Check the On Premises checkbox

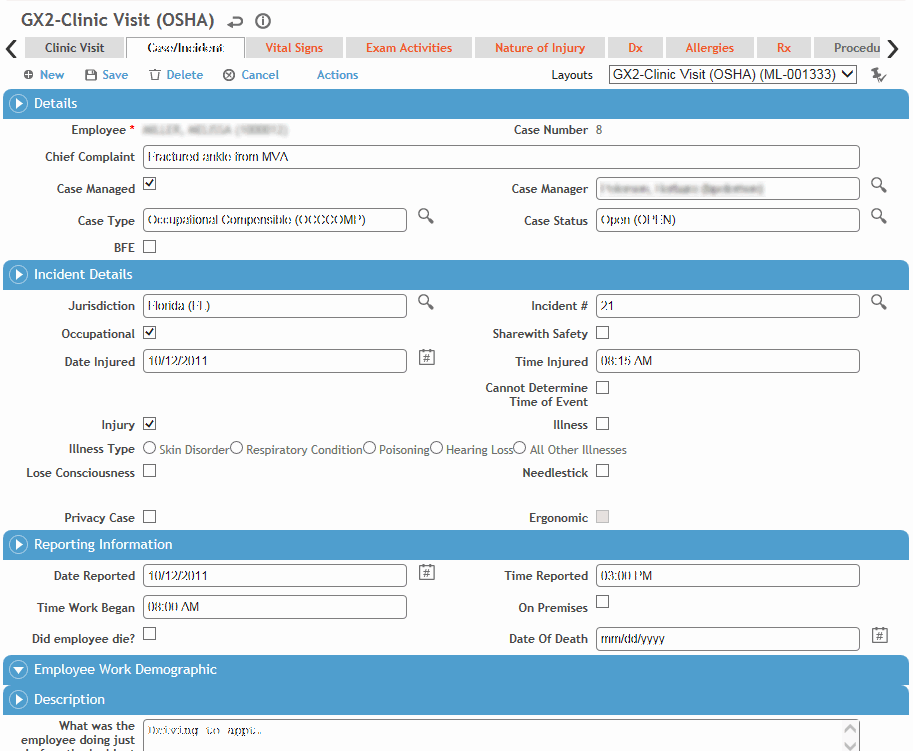[603, 601]
